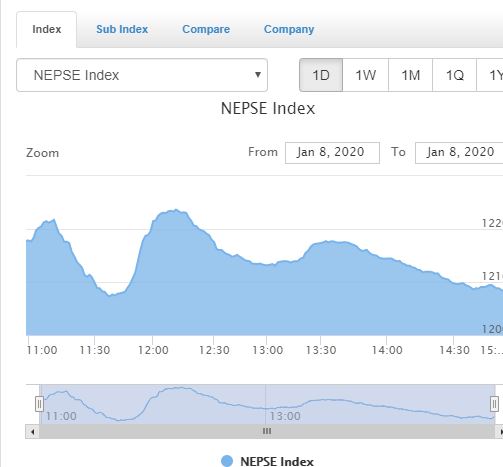Click the 11:30 axis label

[95, 350]
